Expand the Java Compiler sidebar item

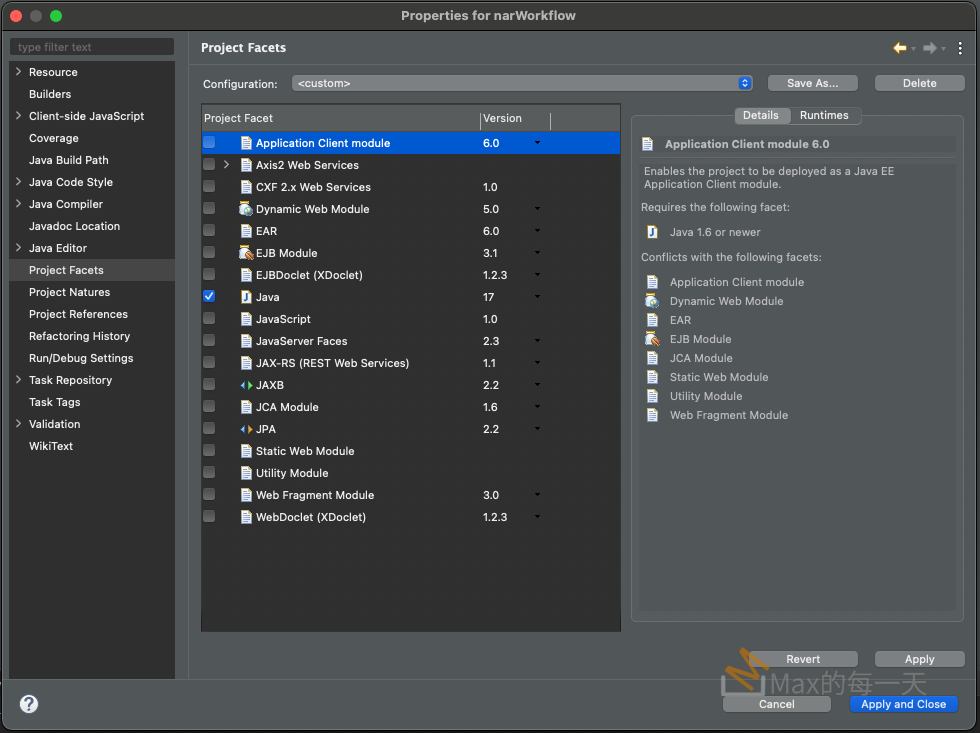click(x=19, y=204)
